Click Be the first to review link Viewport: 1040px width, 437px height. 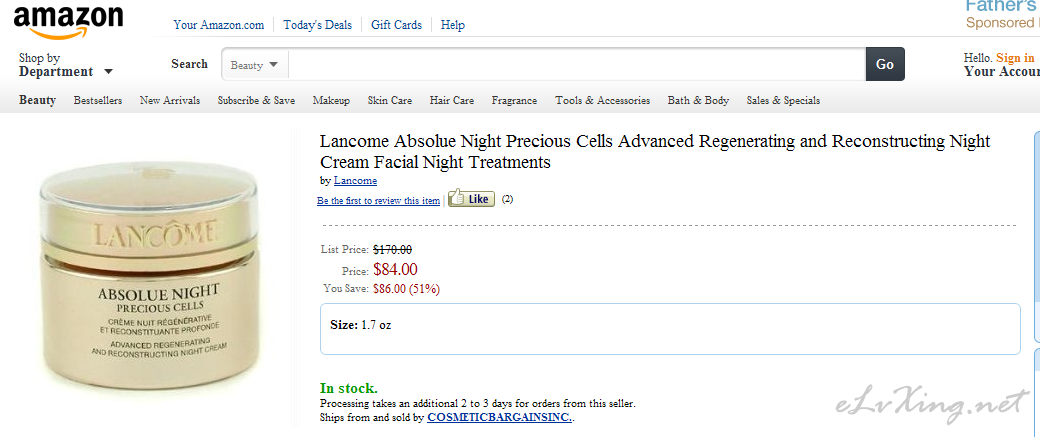tap(378, 201)
